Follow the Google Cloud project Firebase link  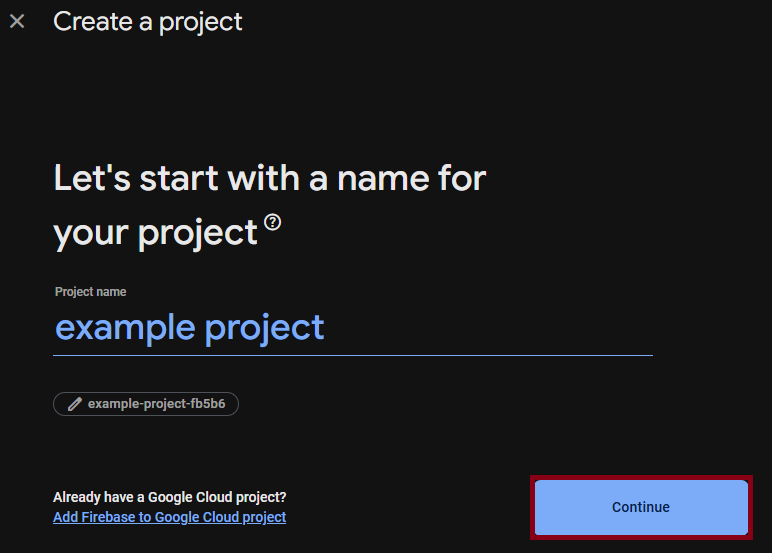[x=169, y=517]
